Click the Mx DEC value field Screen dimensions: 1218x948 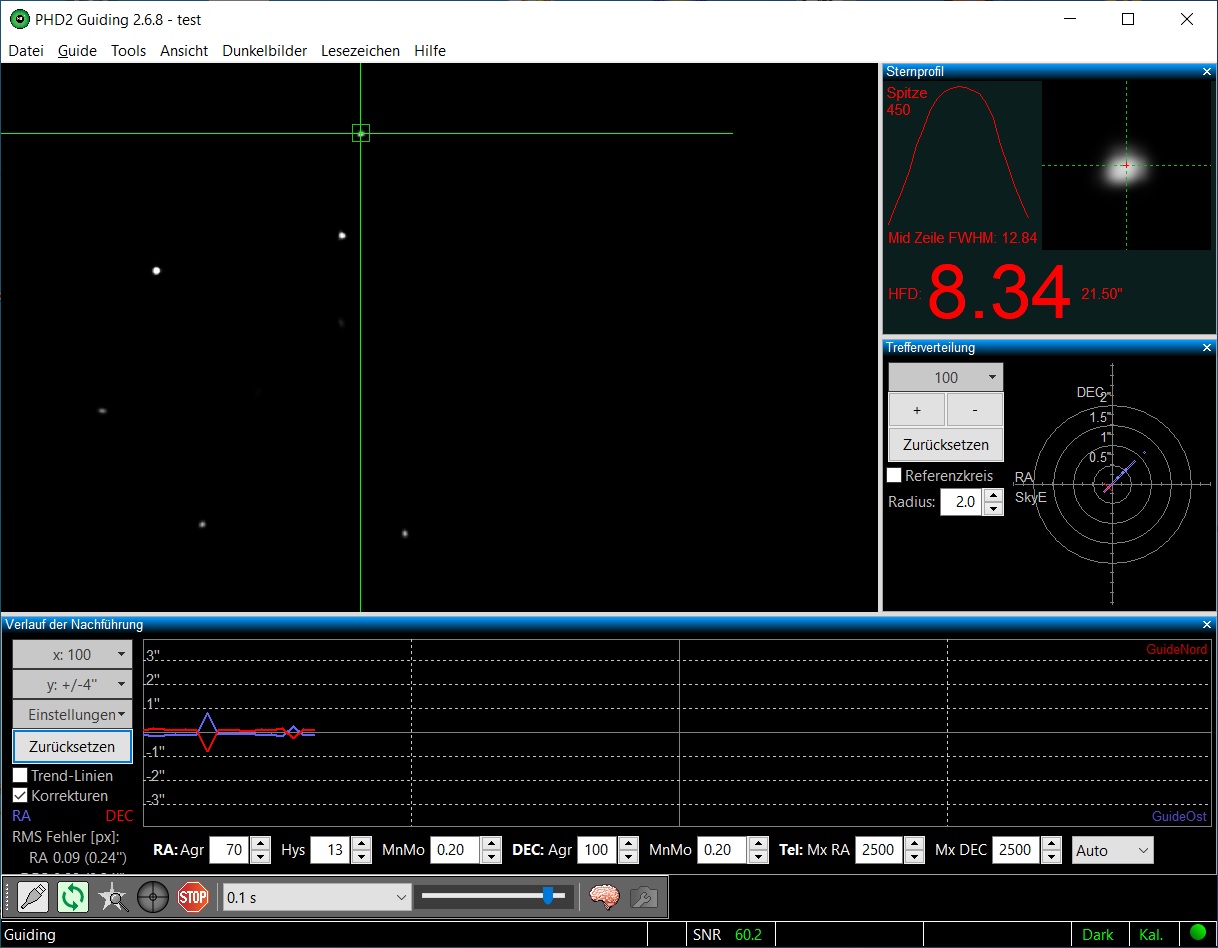(1016, 850)
